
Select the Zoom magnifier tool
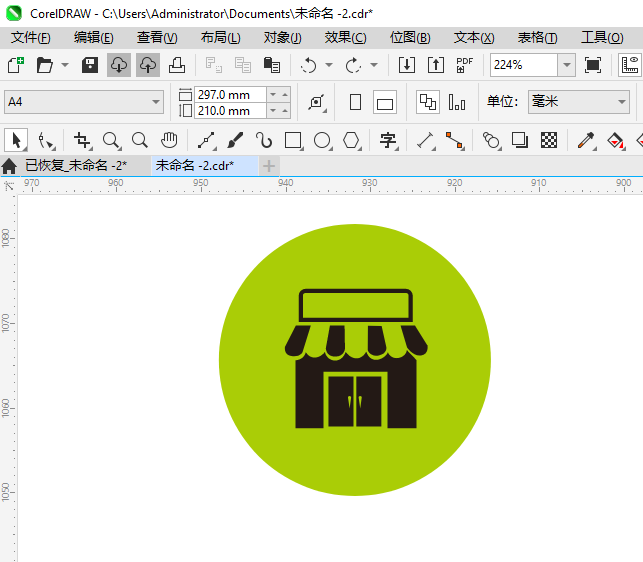(112, 141)
